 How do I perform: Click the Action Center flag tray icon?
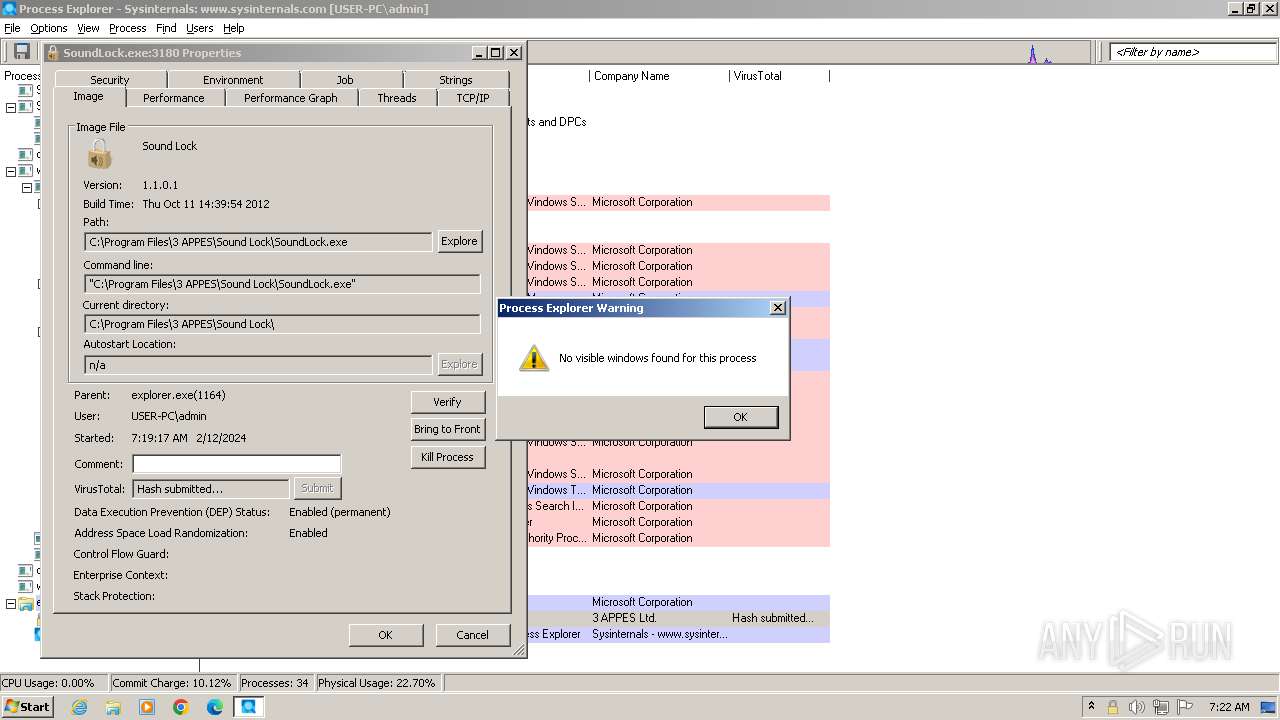[x=1185, y=707]
